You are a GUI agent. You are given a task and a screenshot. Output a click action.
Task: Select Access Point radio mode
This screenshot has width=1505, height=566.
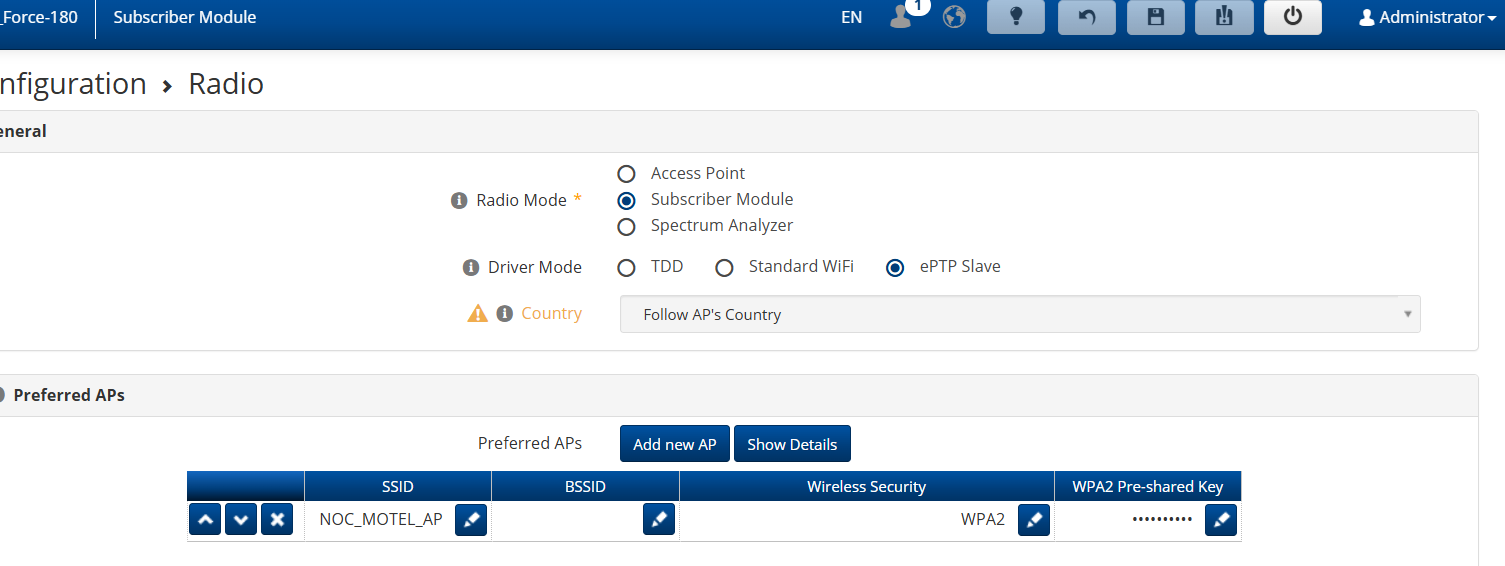[627, 174]
